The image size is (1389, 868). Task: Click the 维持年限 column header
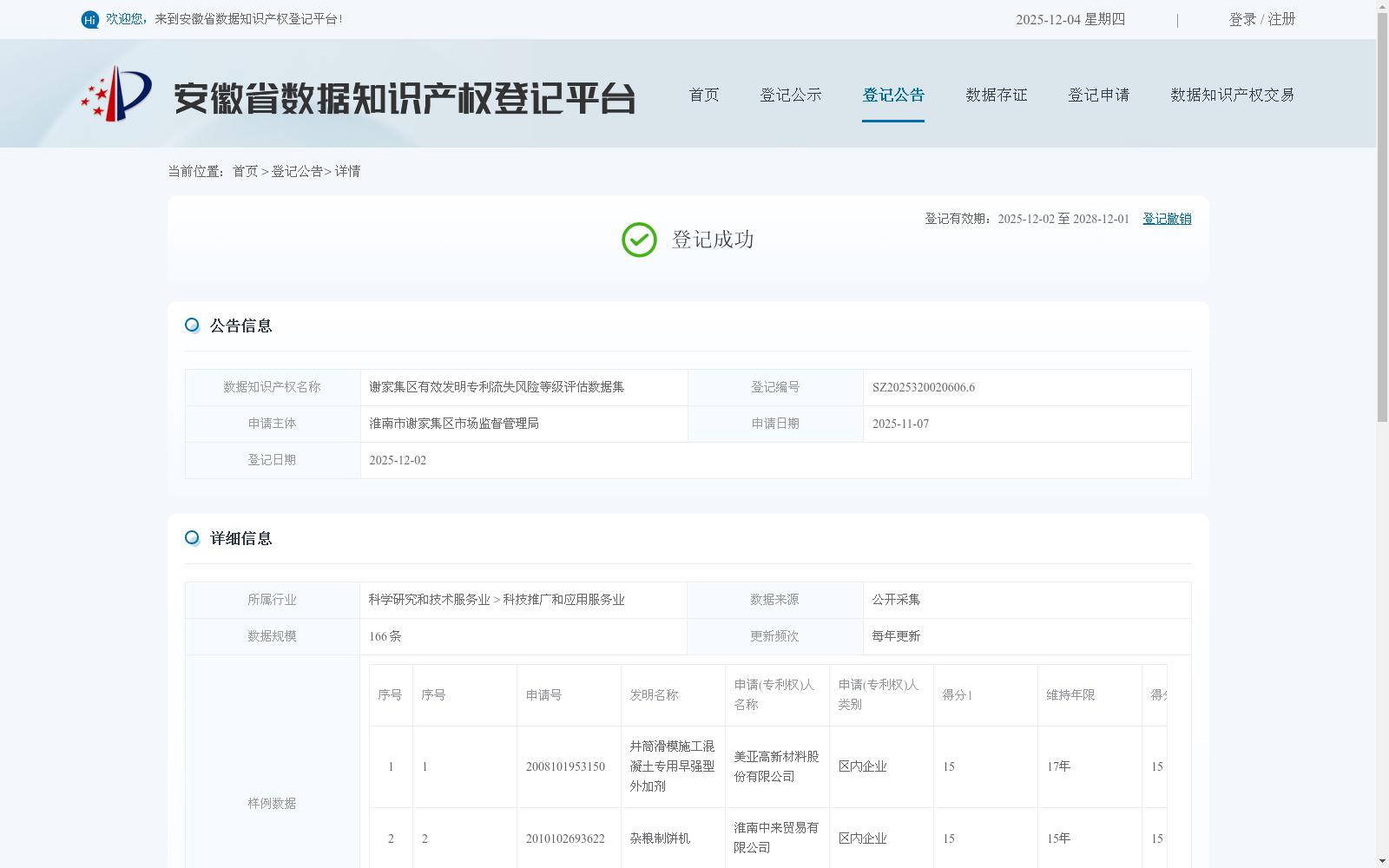[1070, 695]
